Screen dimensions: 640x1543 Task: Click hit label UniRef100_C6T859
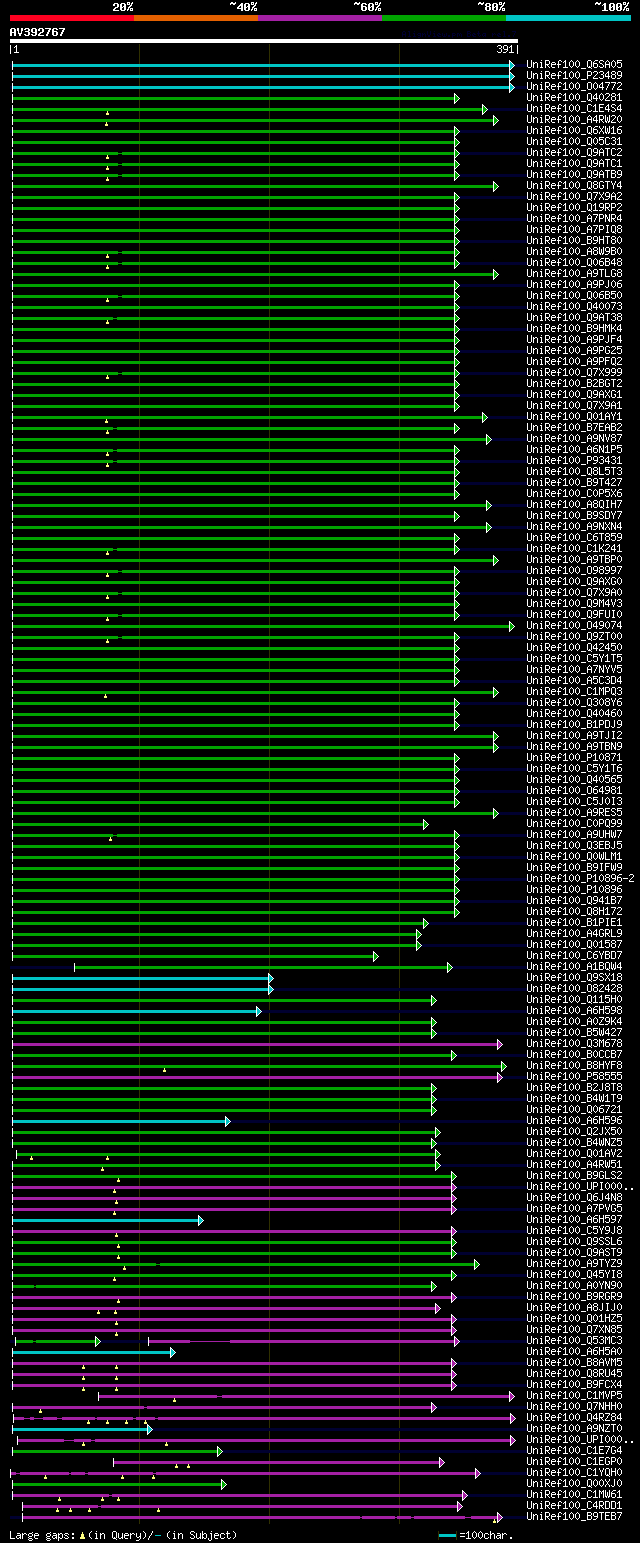574,537
